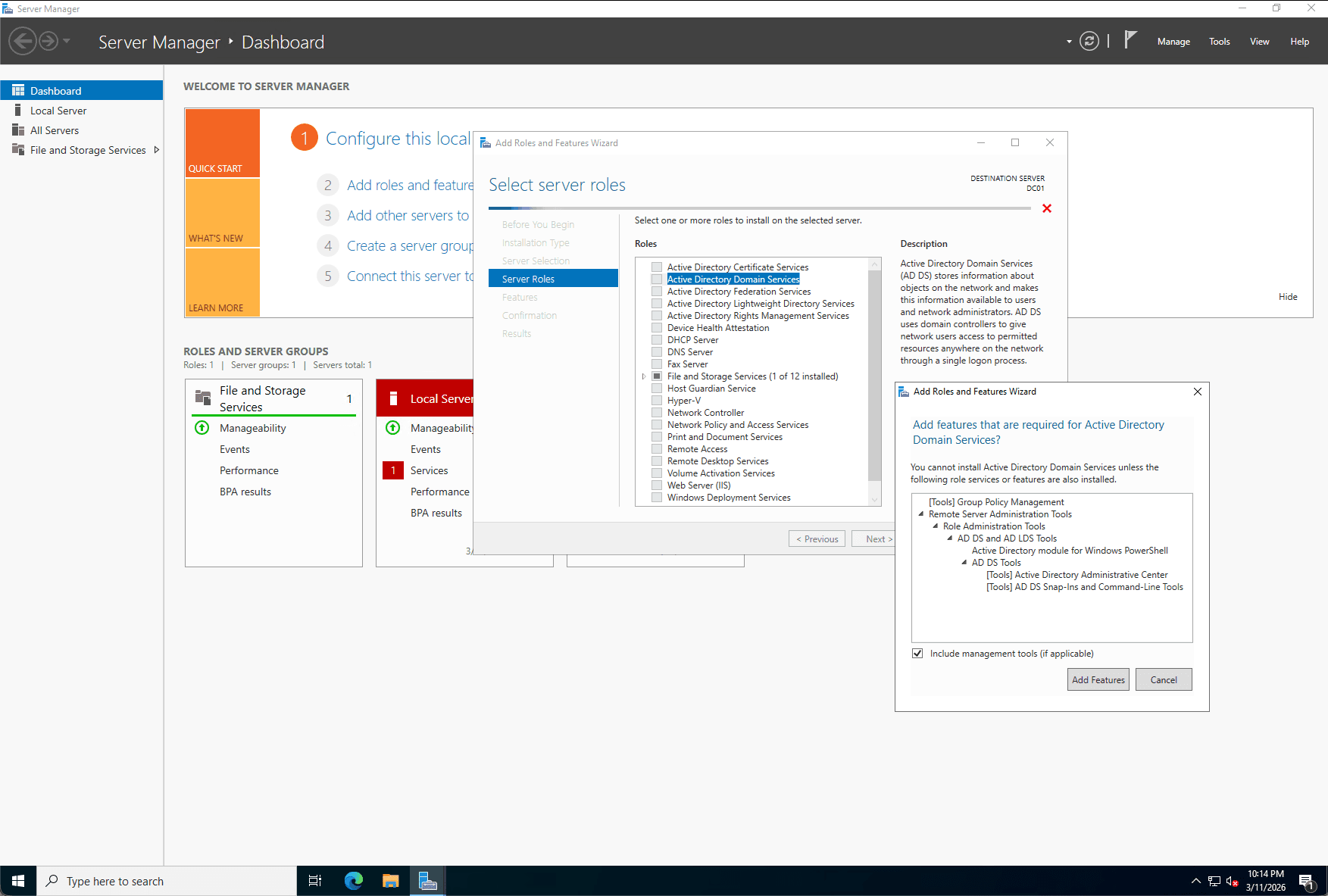Collapse Role Administration Tools node
The image size is (1328, 896).
point(936,526)
